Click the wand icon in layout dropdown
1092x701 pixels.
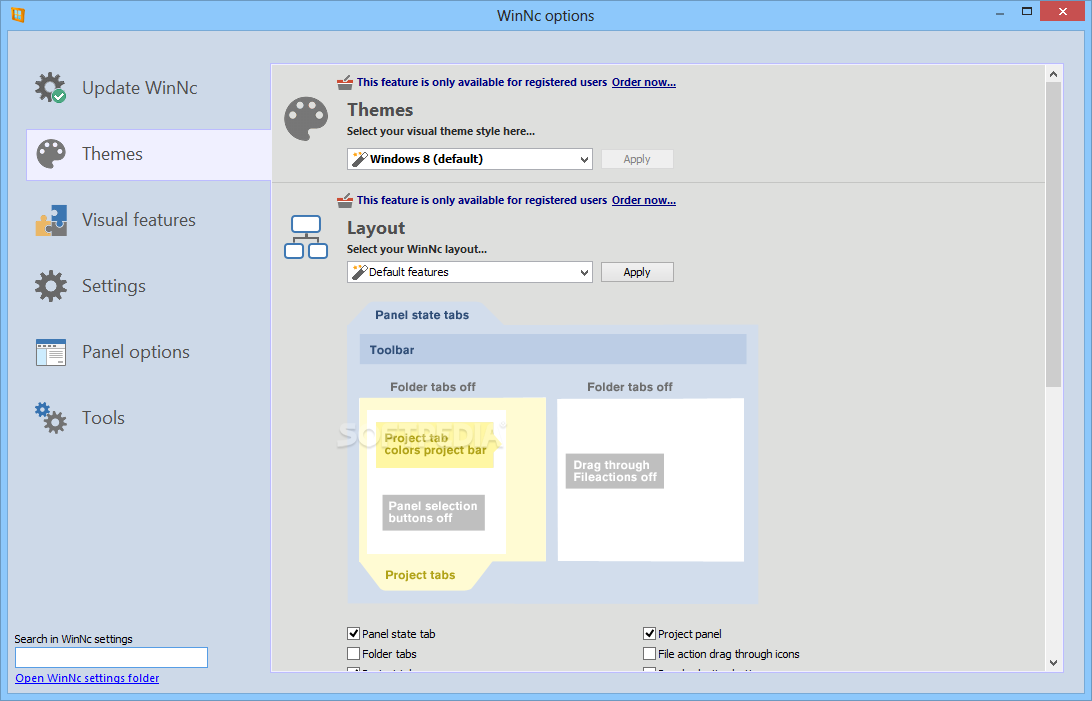pos(359,272)
